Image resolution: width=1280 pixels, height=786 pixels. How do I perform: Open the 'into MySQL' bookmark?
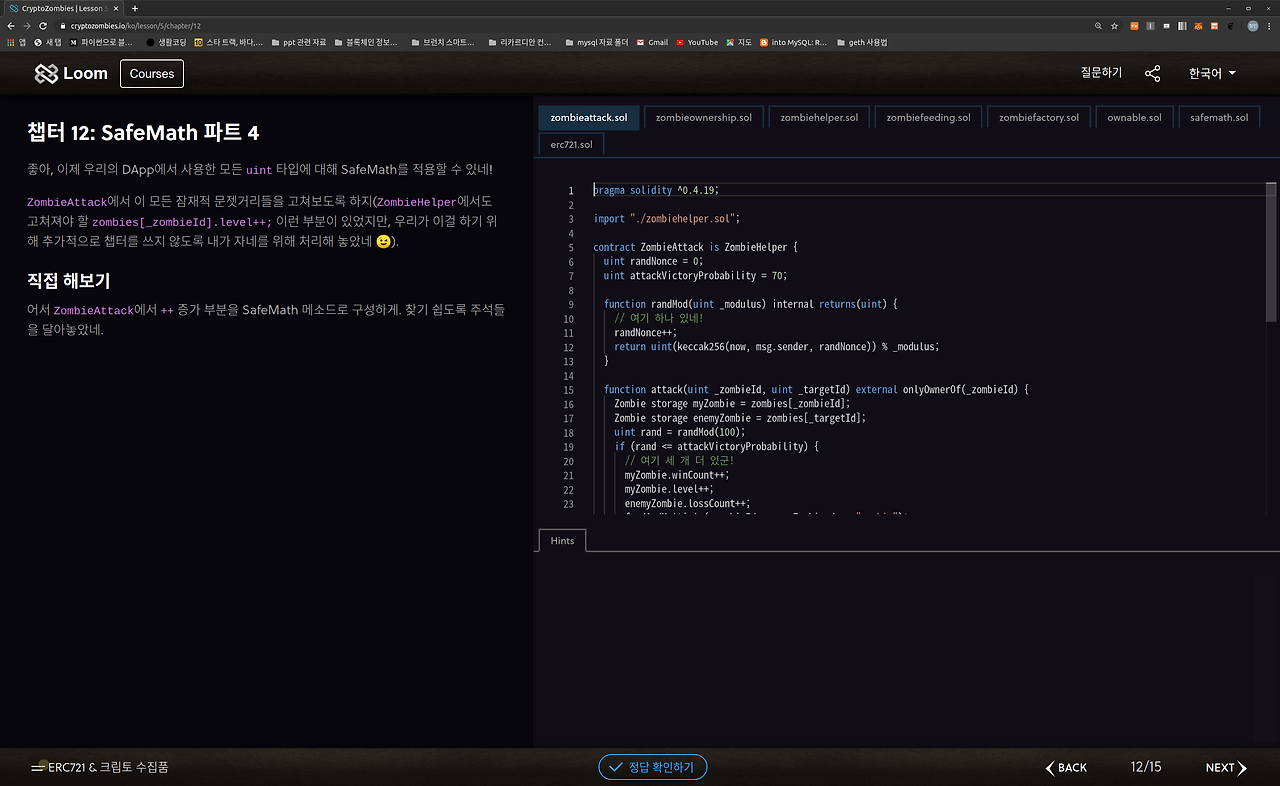pos(794,43)
